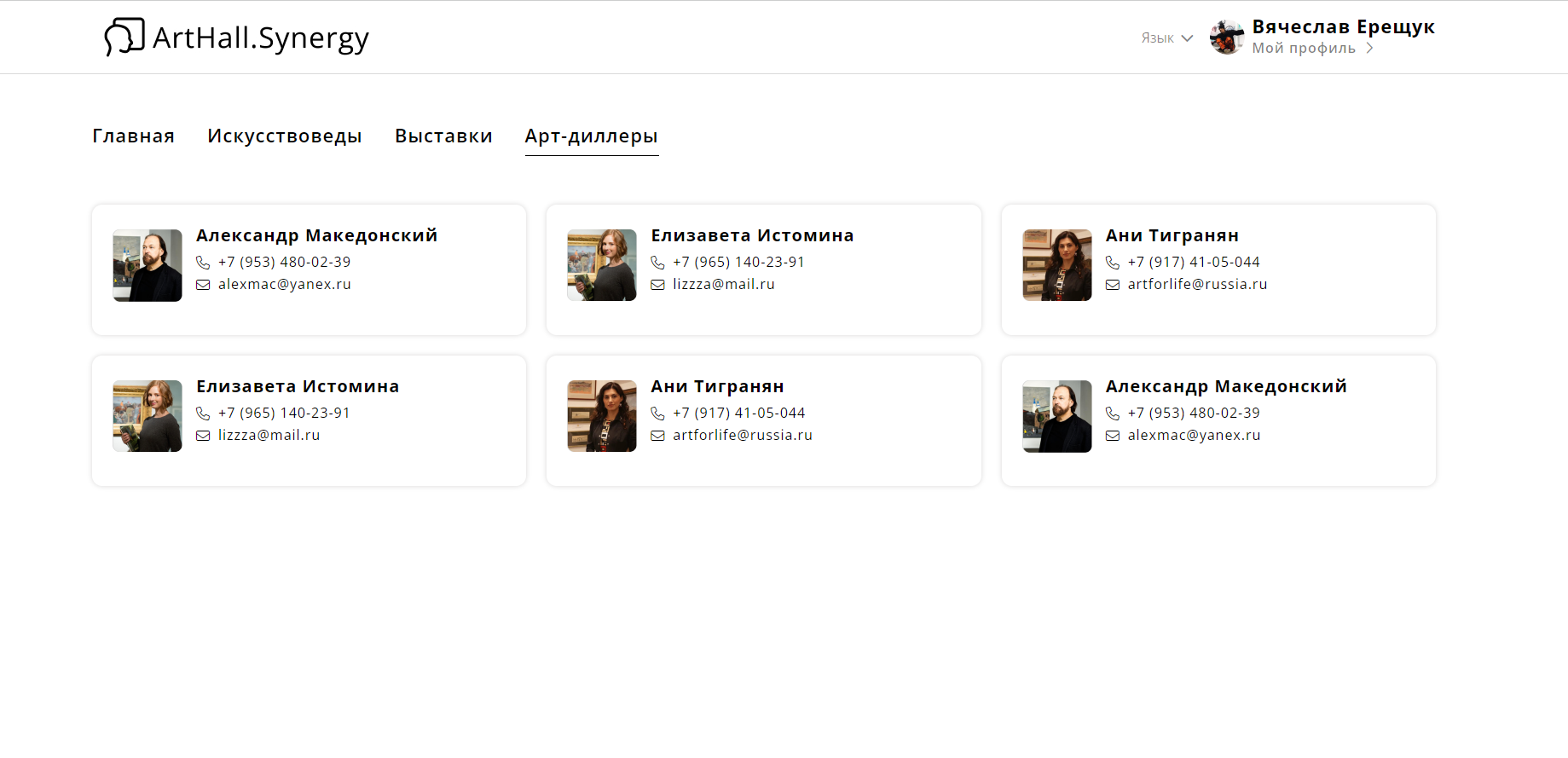Image resolution: width=1568 pixels, height=758 pixels.
Task: Click Александр Македонский's photo in bottom row
Action: (1057, 416)
